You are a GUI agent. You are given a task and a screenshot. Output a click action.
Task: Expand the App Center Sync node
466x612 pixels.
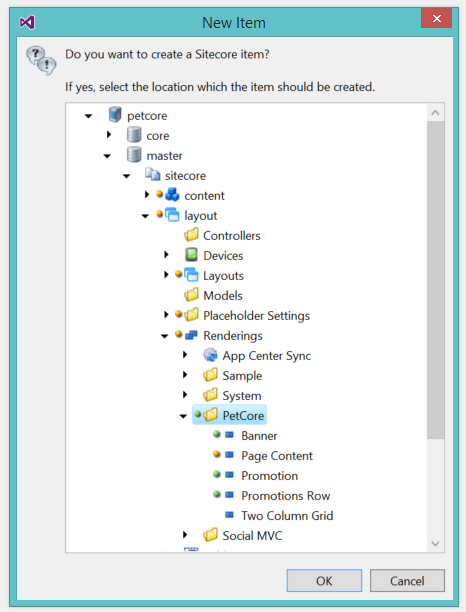(185, 354)
